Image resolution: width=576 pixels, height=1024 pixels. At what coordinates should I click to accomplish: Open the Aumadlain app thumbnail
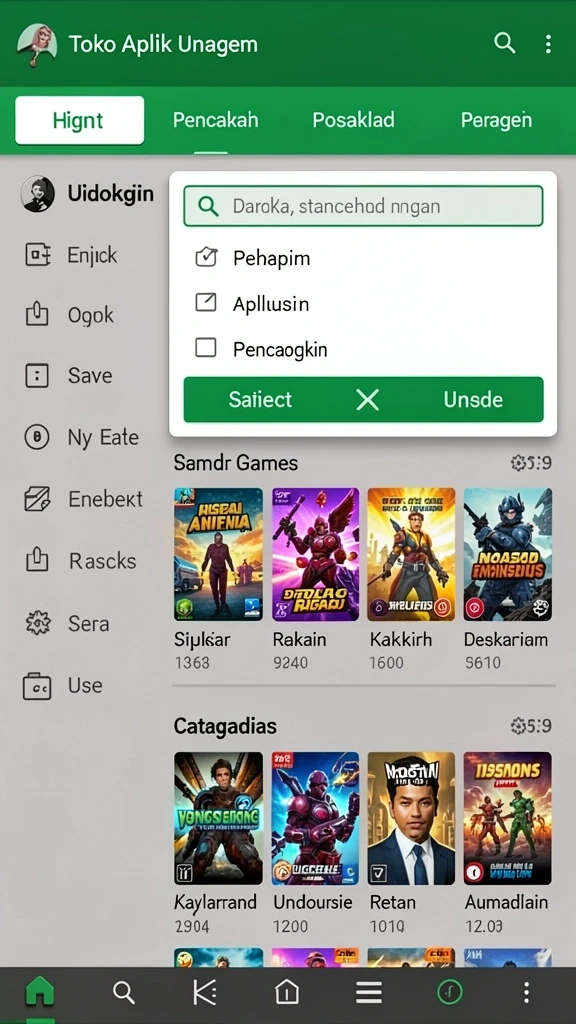pyautogui.click(x=508, y=818)
